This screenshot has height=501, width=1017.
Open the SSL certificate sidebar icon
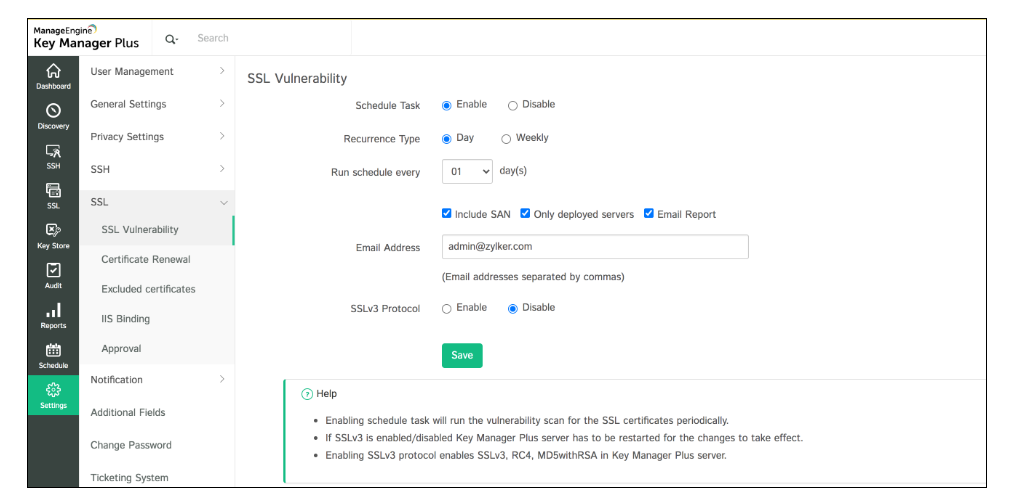pyautogui.click(x=53, y=191)
